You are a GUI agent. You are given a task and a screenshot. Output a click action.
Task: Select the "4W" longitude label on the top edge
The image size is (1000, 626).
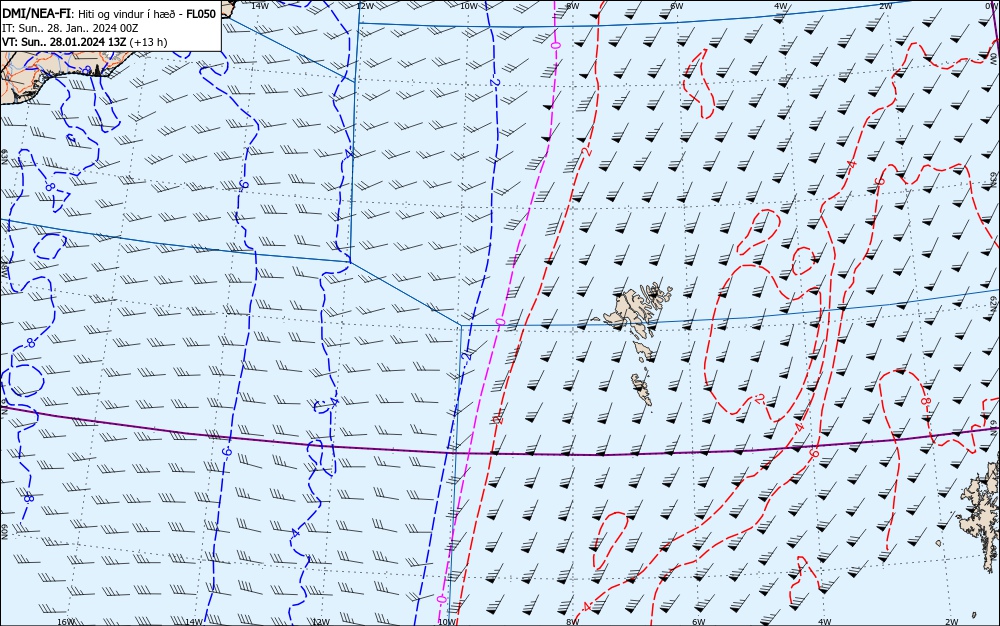tap(781, 5)
